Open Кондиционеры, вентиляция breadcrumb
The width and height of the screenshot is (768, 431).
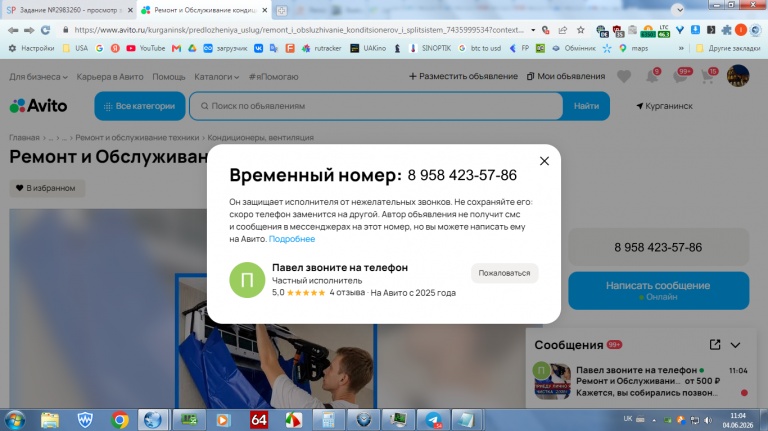(260, 138)
